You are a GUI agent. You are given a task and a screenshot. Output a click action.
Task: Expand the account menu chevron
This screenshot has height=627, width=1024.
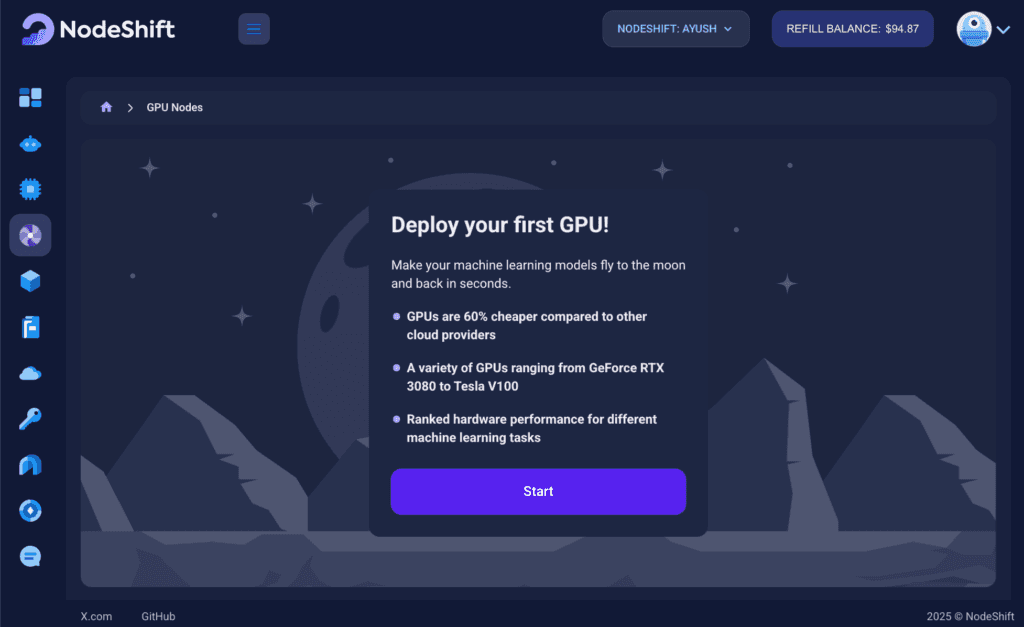tap(1004, 29)
